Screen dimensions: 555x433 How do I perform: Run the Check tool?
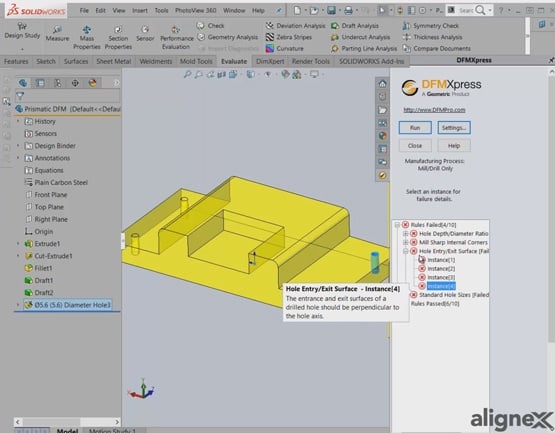210,25
